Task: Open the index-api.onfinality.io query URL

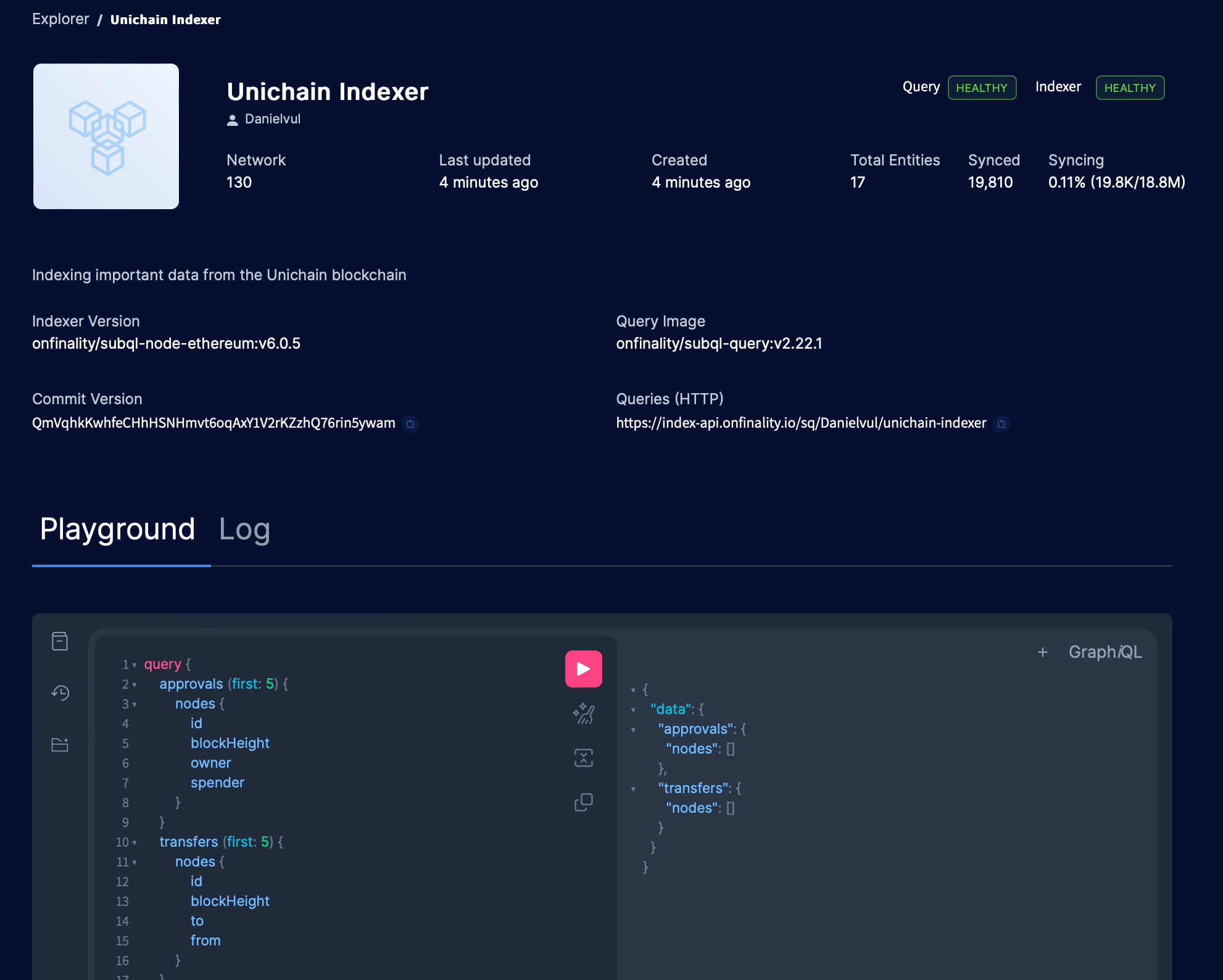Action: 801,423
